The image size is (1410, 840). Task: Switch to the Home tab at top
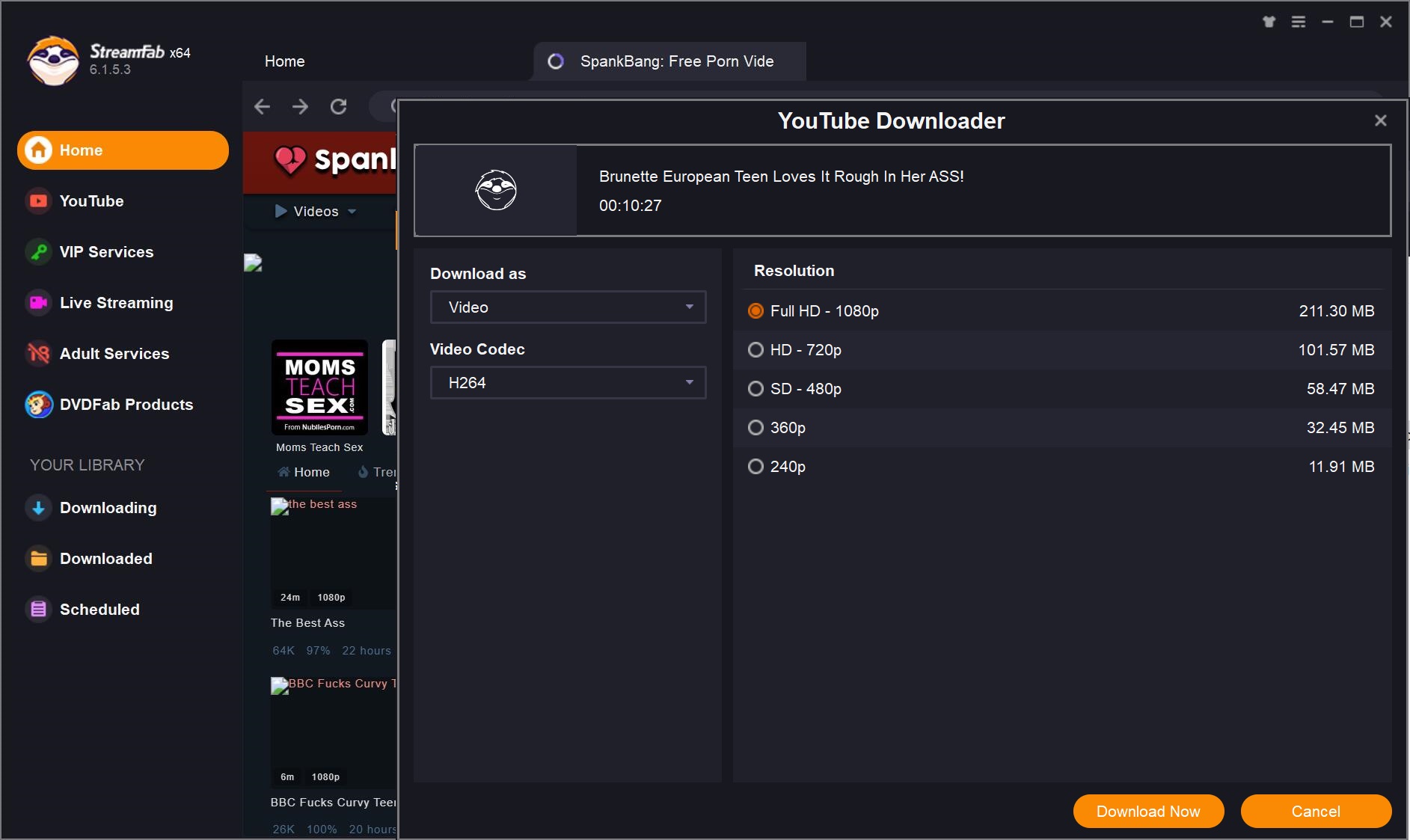[284, 61]
